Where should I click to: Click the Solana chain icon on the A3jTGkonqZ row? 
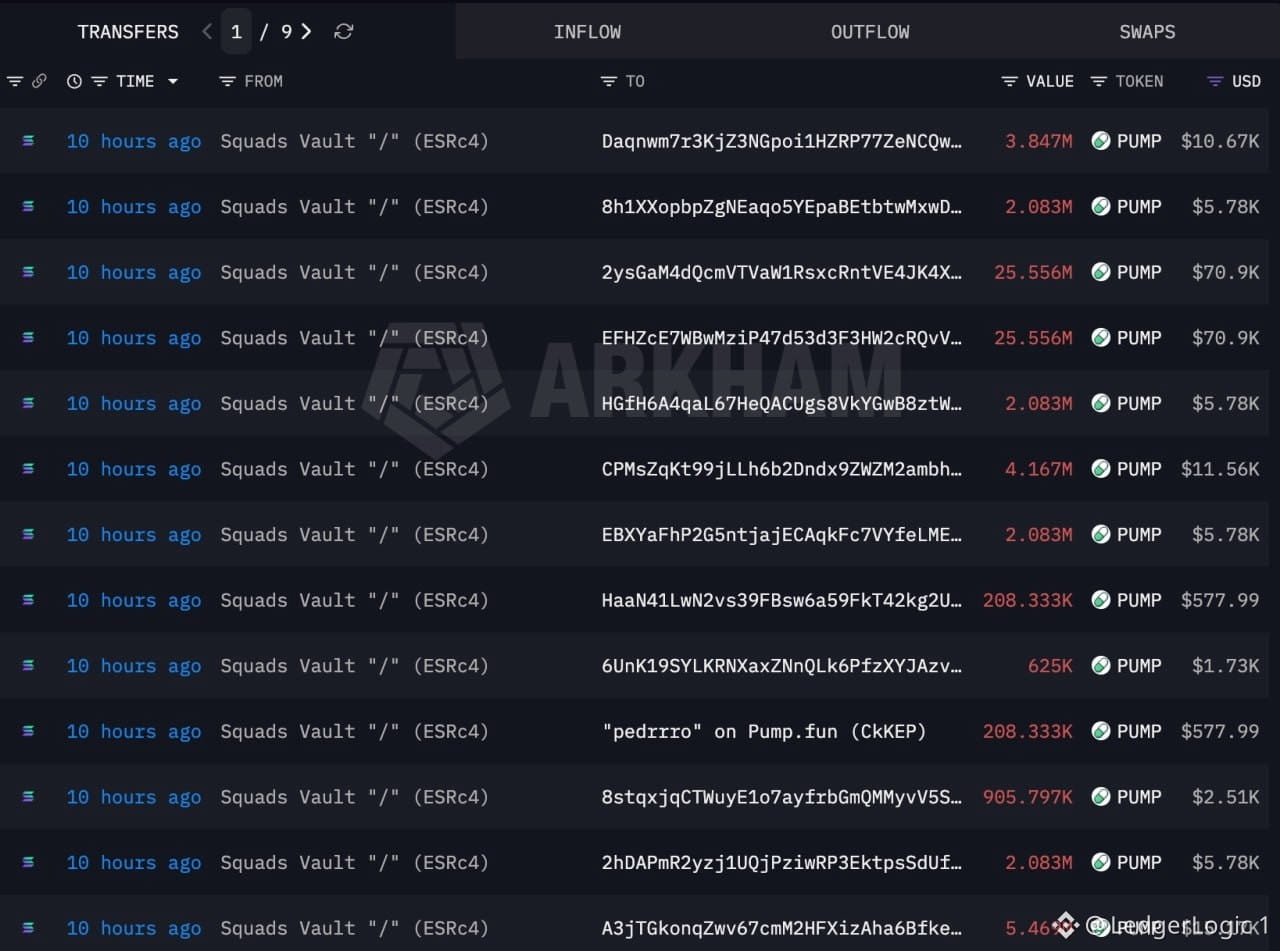tap(28, 928)
